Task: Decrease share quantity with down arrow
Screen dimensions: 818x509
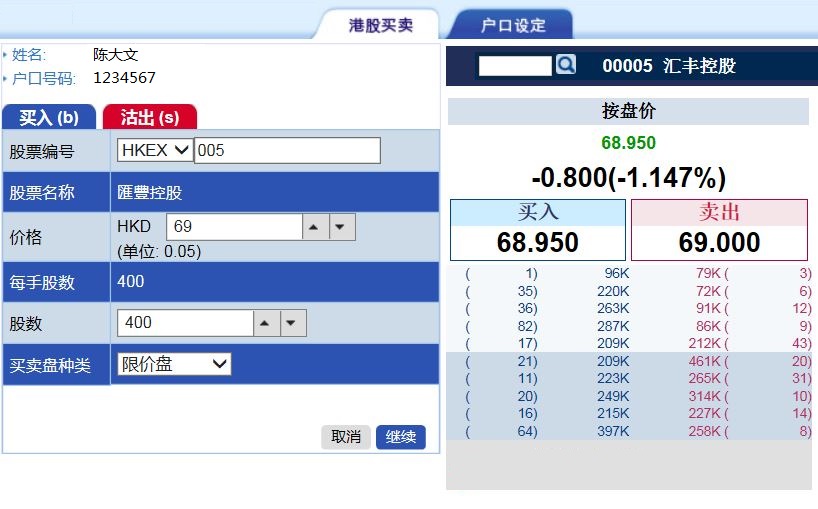Action: click(293, 323)
